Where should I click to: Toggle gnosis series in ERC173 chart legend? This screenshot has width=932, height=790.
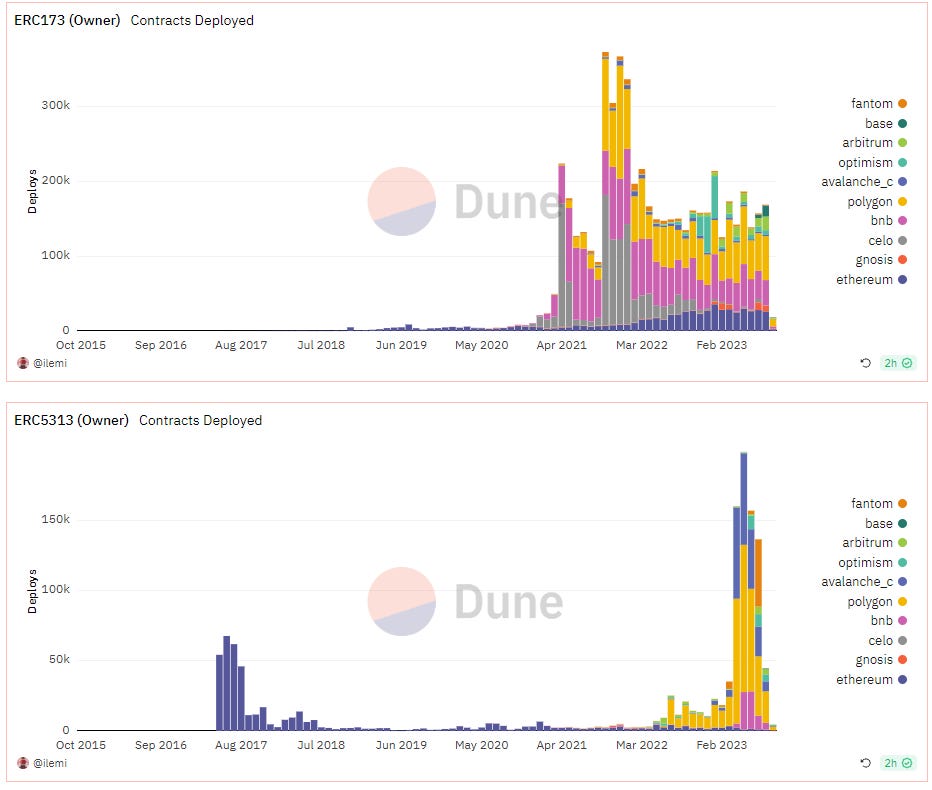[x=881, y=260]
